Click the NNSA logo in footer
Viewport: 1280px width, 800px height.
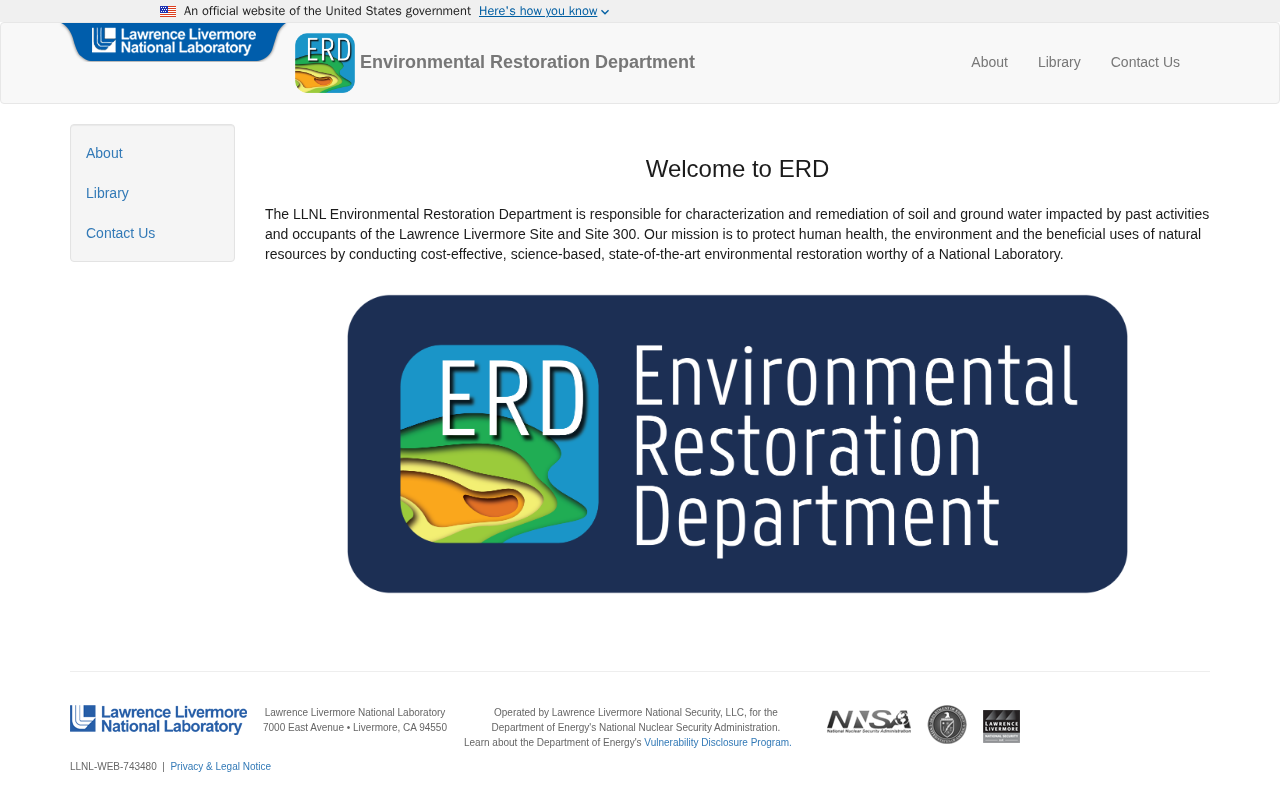pos(869,722)
